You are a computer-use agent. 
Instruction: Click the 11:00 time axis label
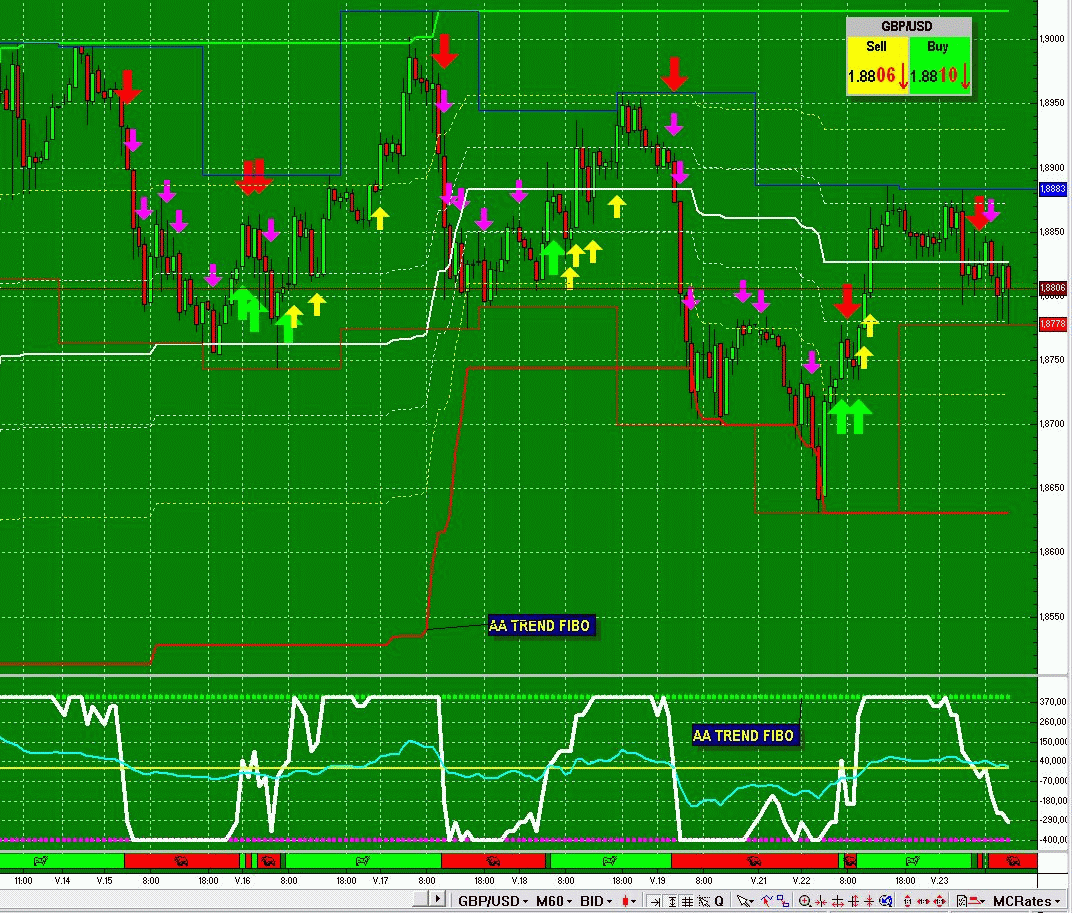coord(23,880)
